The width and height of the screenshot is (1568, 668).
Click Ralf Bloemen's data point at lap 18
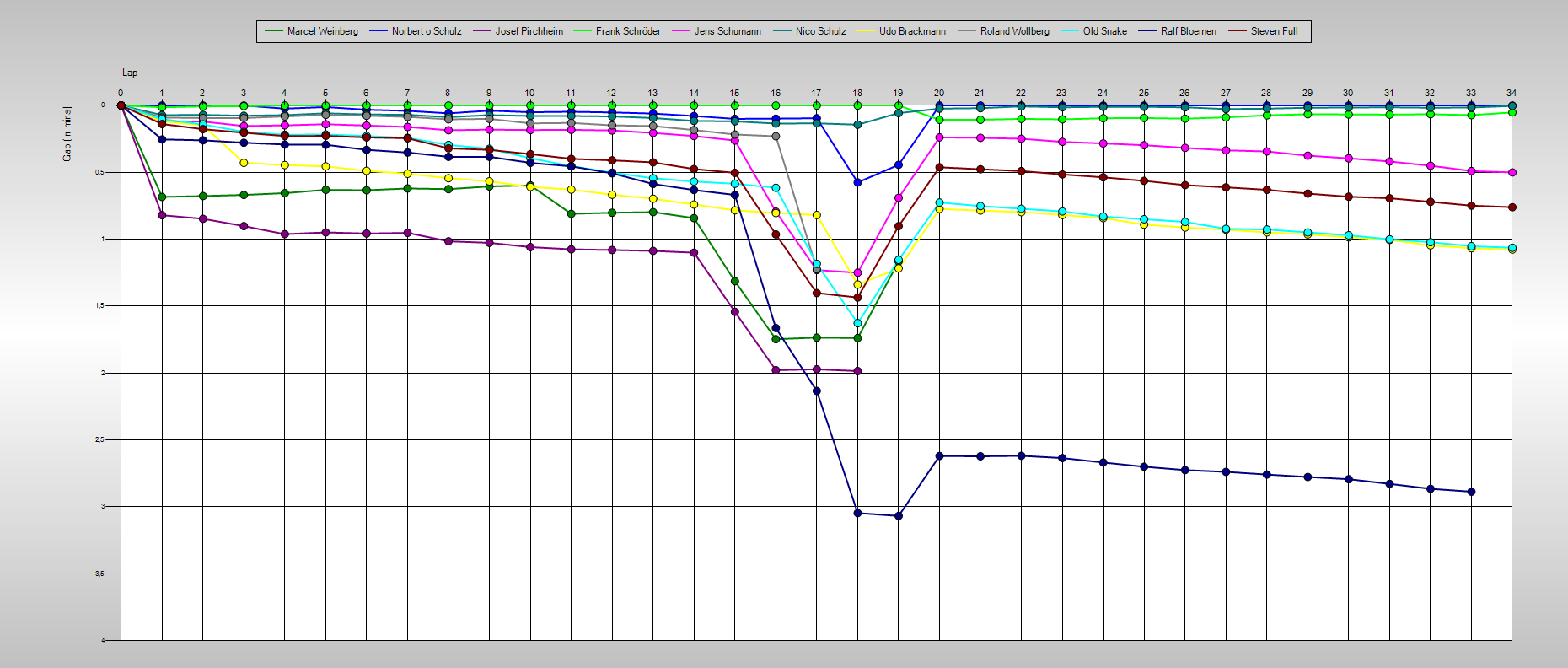pyautogui.click(x=857, y=513)
